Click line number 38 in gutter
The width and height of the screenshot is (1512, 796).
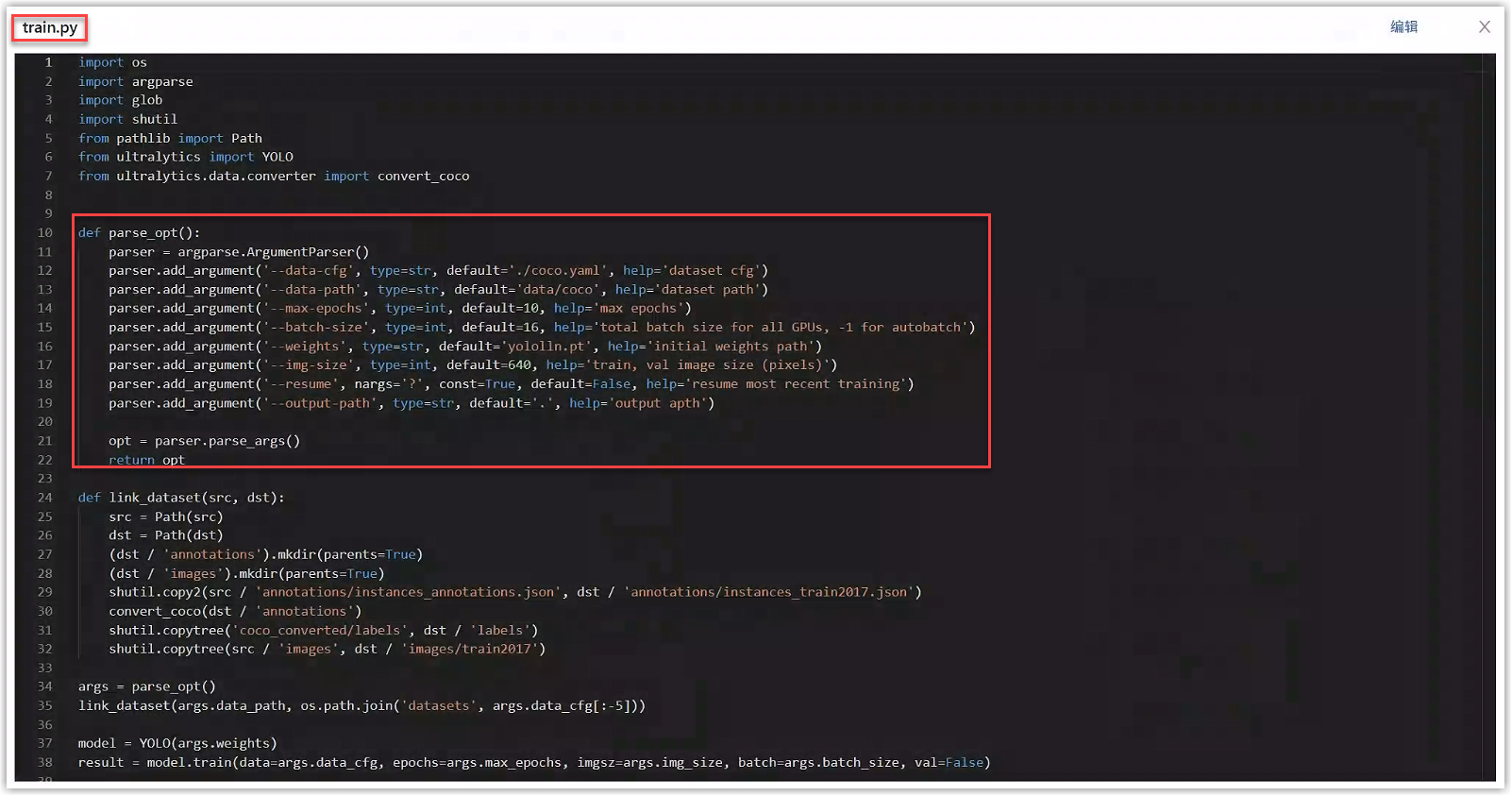[44, 762]
